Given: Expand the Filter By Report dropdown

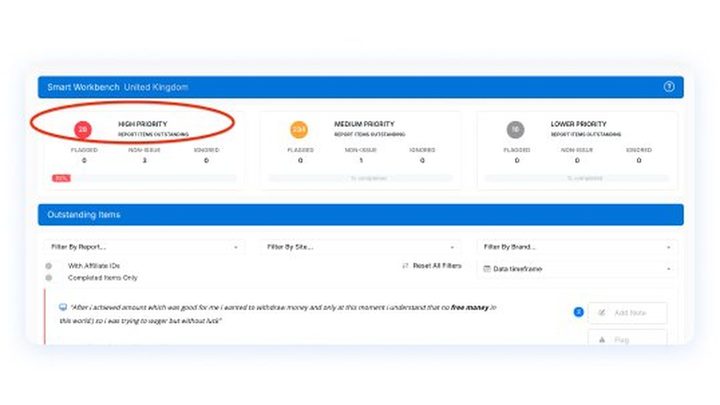Looking at the screenshot, I should (144, 247).
